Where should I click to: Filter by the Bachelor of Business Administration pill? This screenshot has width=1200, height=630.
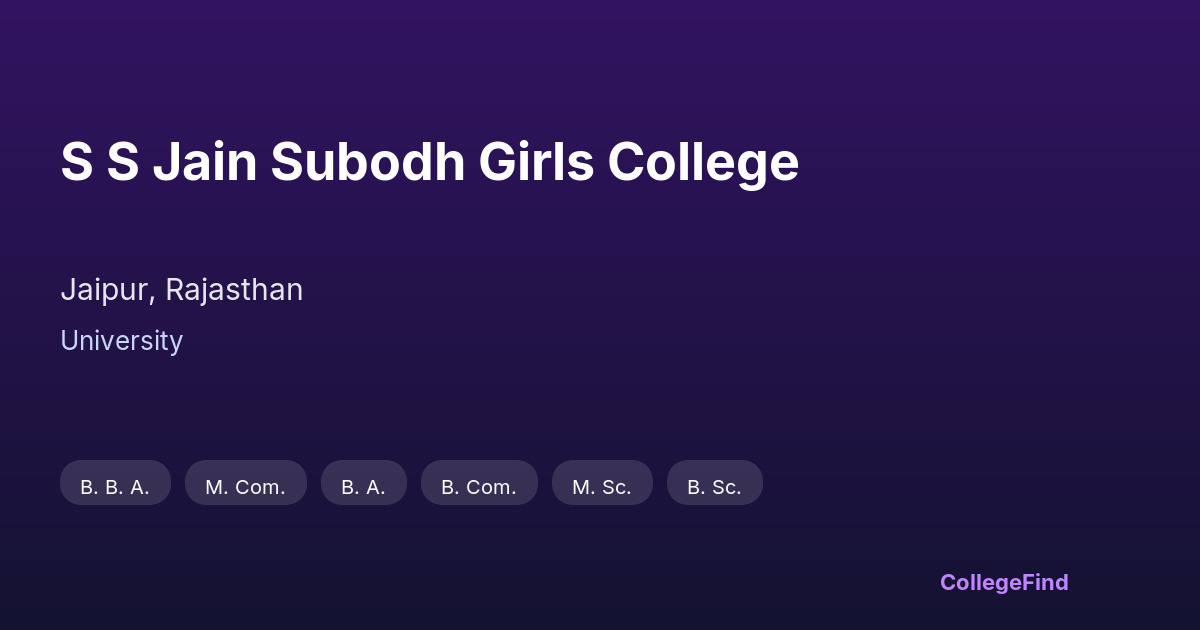[115, 483]
